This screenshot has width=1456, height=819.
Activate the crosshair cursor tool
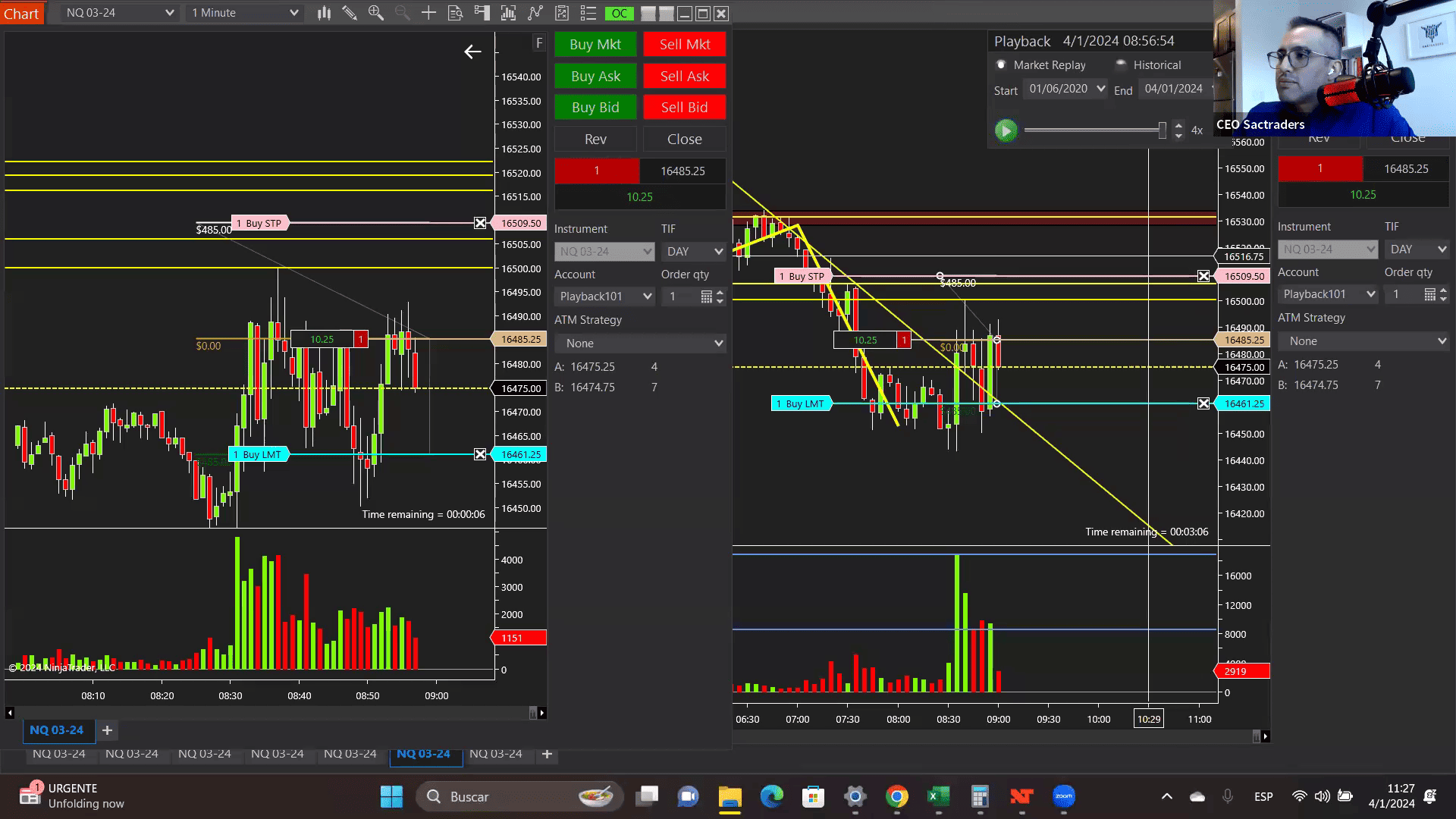[x=428, y=13]
